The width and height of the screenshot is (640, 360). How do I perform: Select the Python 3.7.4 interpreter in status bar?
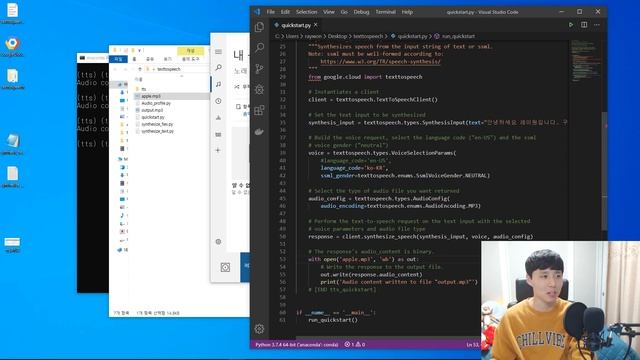pos(297,344)
